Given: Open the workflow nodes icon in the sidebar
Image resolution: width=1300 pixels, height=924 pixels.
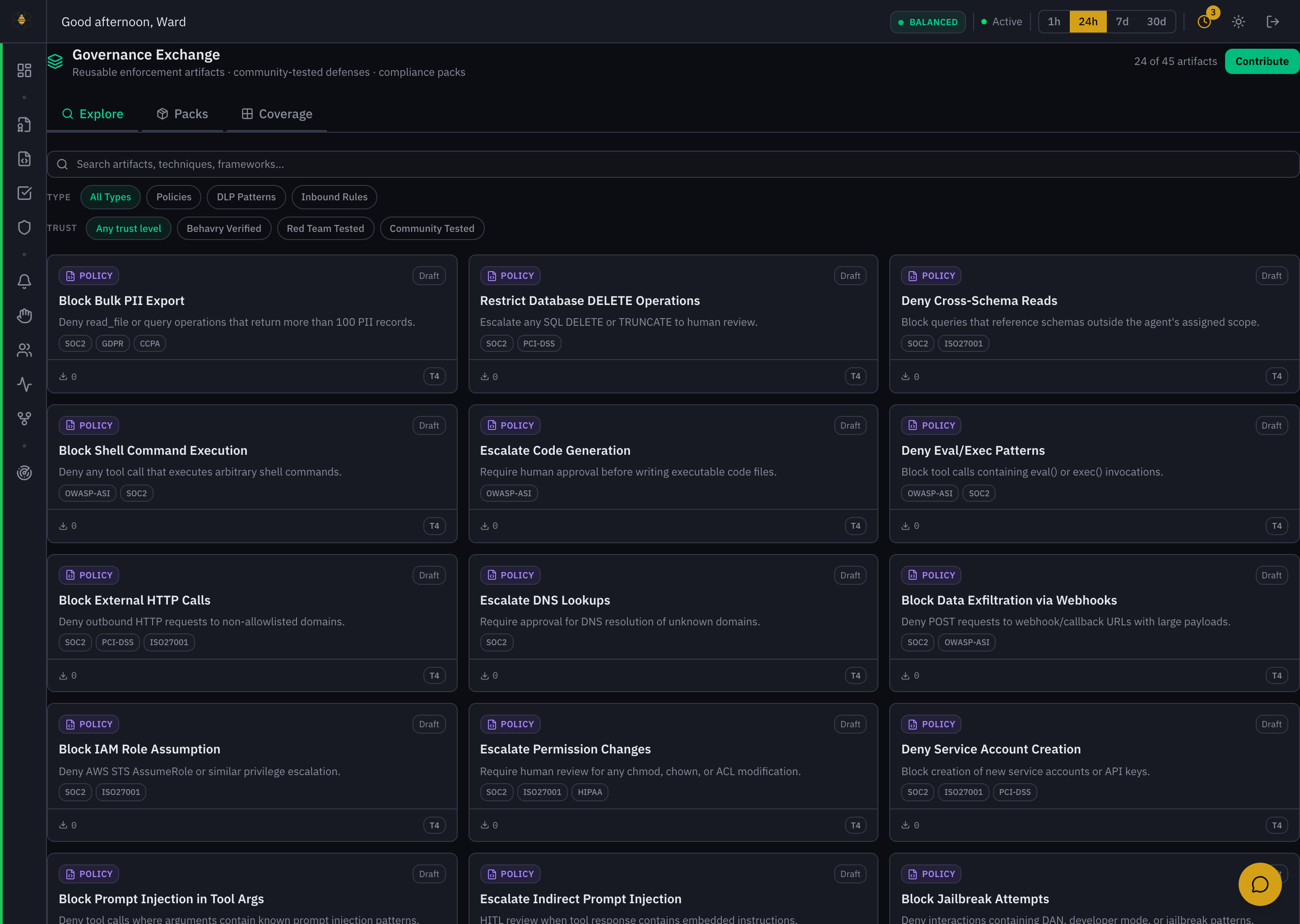Looking at the screenshot, I should (x=24, y=418).
